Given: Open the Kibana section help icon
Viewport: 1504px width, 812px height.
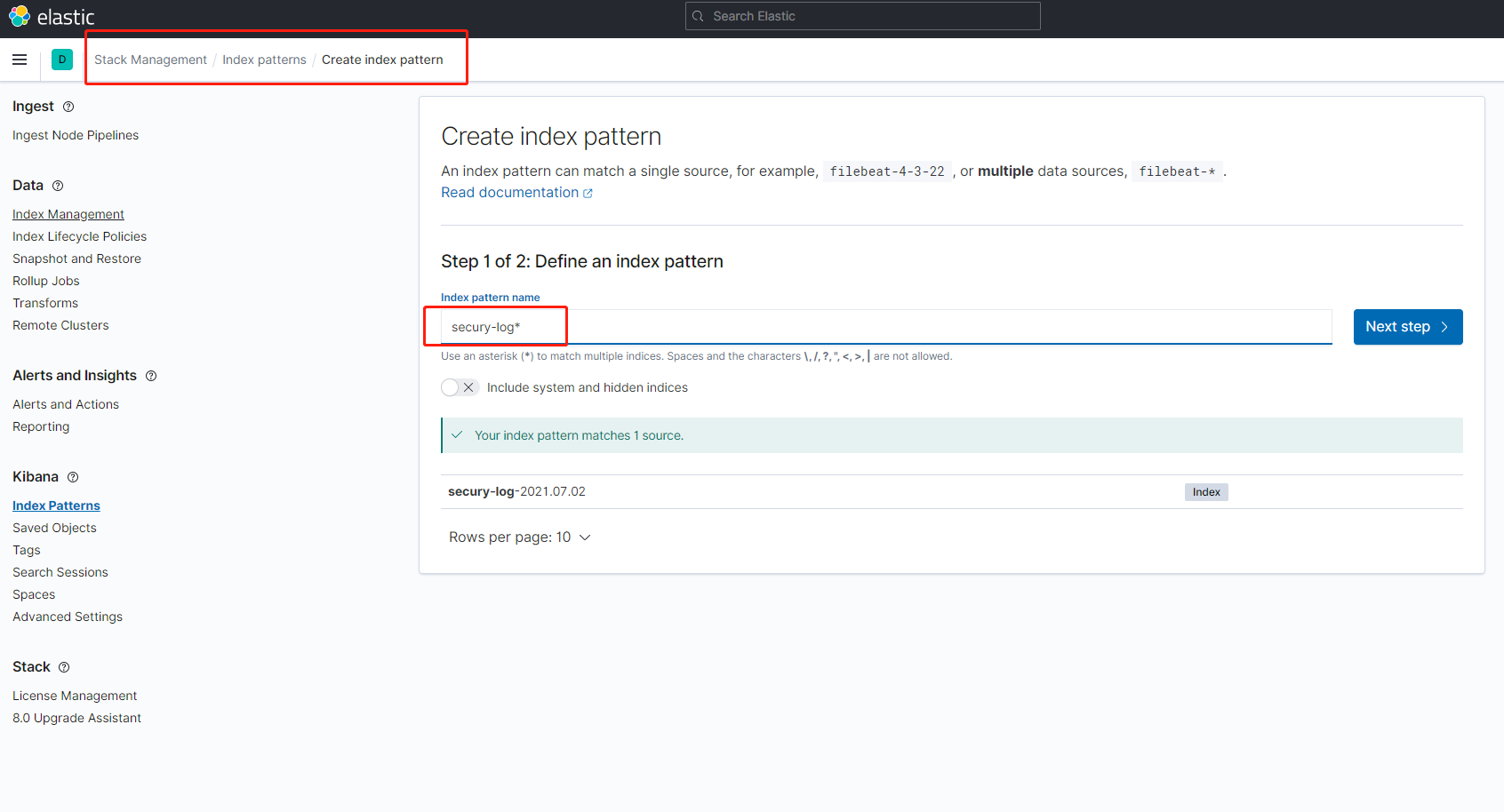Looking at the screenshot, I should (x=73, y=477).
